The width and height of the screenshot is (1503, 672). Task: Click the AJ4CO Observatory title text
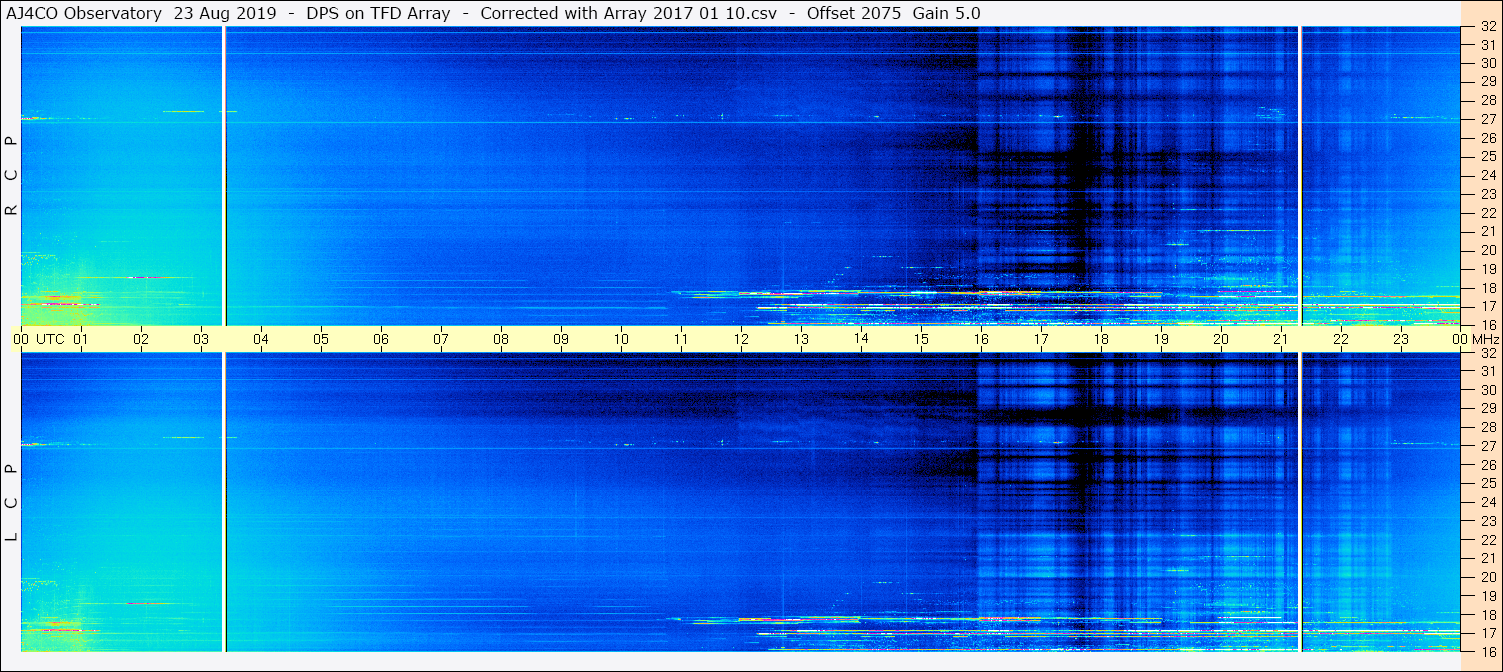(x=84, y=13)
